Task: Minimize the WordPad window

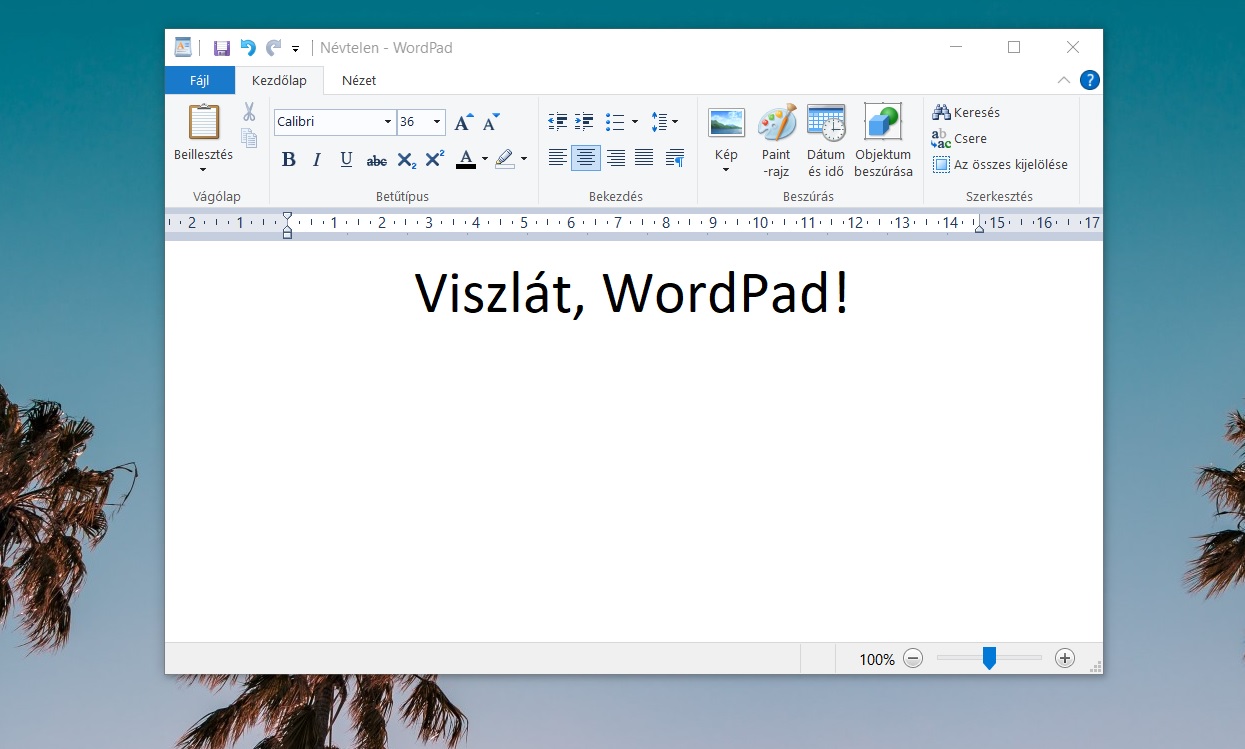Action: (956, 47)
